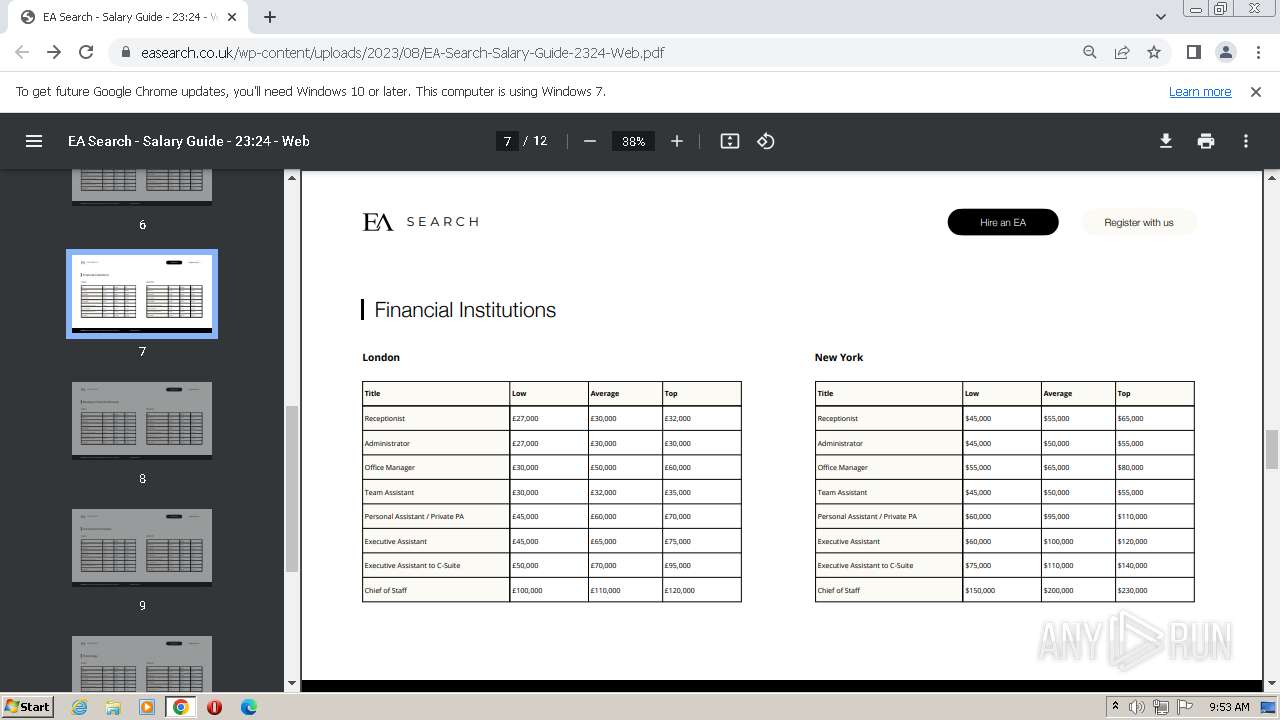The width and height of the screenshot is (1280, 720).
Task: Edit the page number field
Action: pyautogui.click(x=508, y=141)
